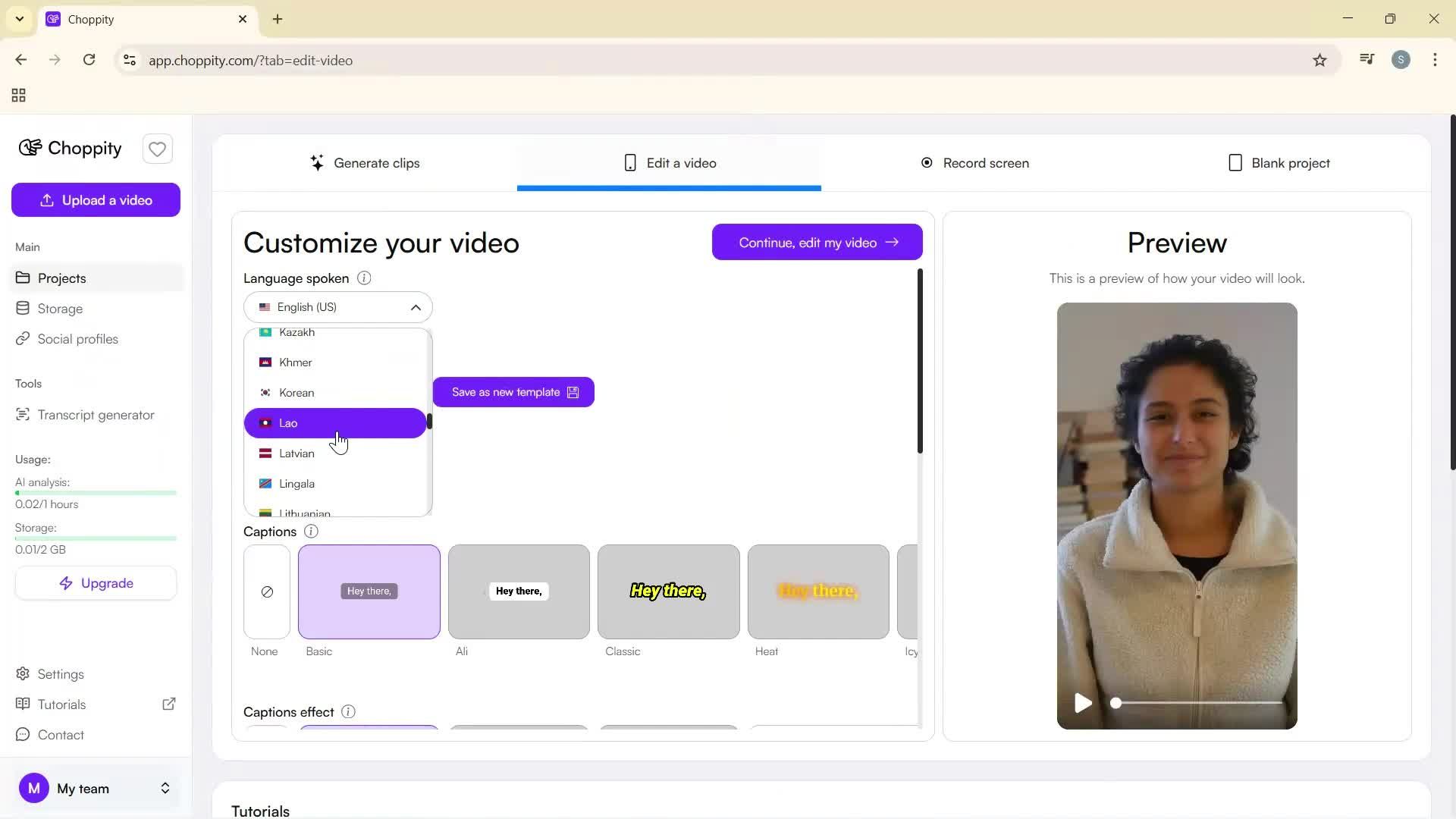Choose the Classic caption style

[667, 591]
